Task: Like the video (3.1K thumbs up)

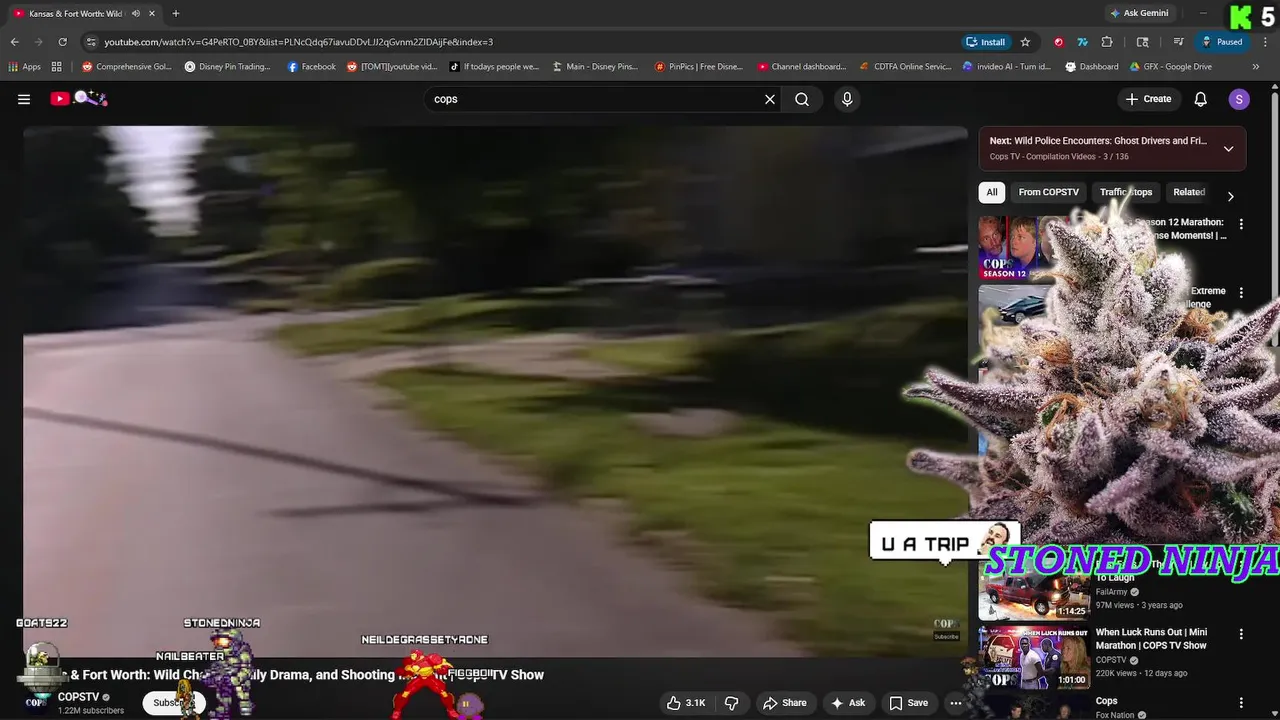Action: pyautogui.click(x=686, y=703)
